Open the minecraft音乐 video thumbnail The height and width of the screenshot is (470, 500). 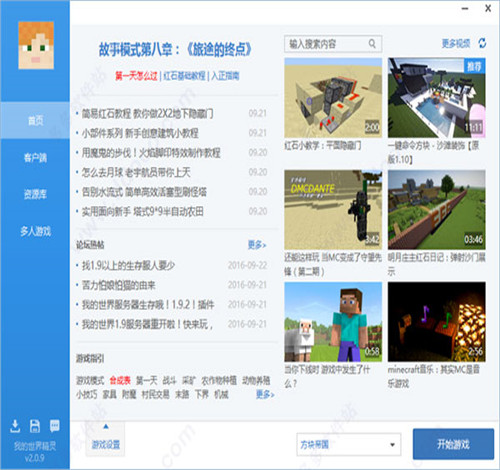click(x=437, y=322)
